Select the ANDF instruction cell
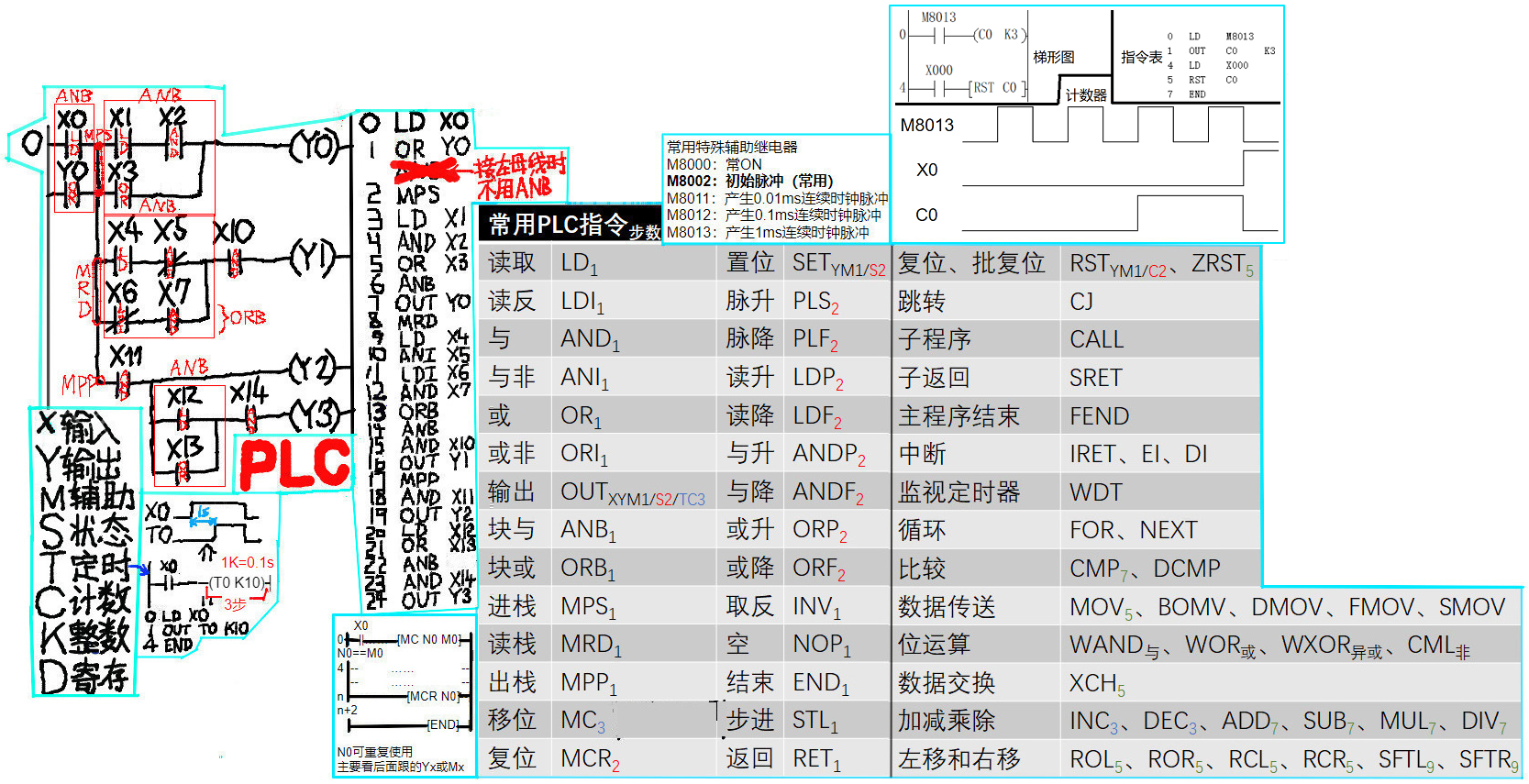This screenshot has width=1529, height=784. coord(837,492)
